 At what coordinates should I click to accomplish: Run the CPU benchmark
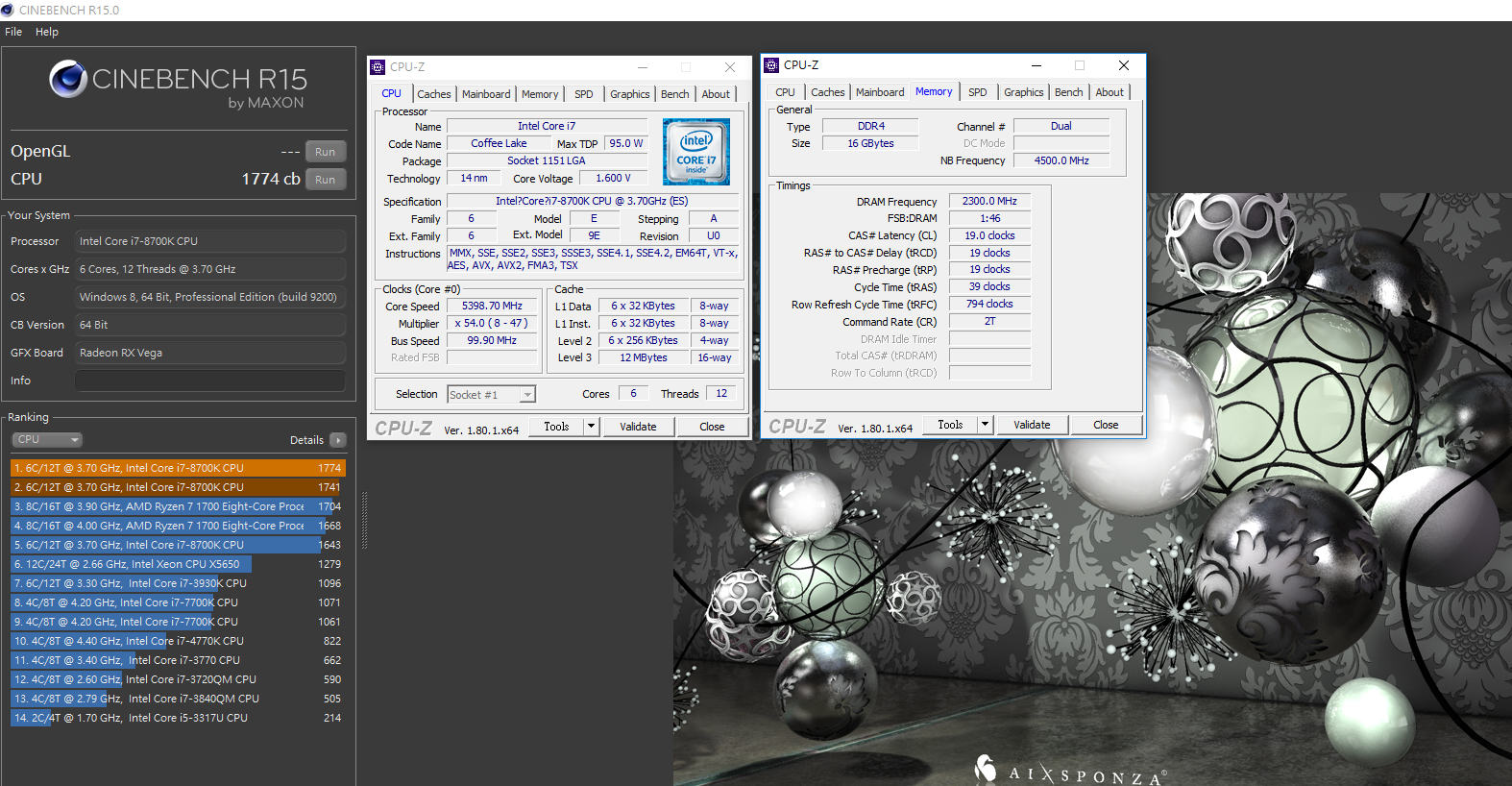326,180
